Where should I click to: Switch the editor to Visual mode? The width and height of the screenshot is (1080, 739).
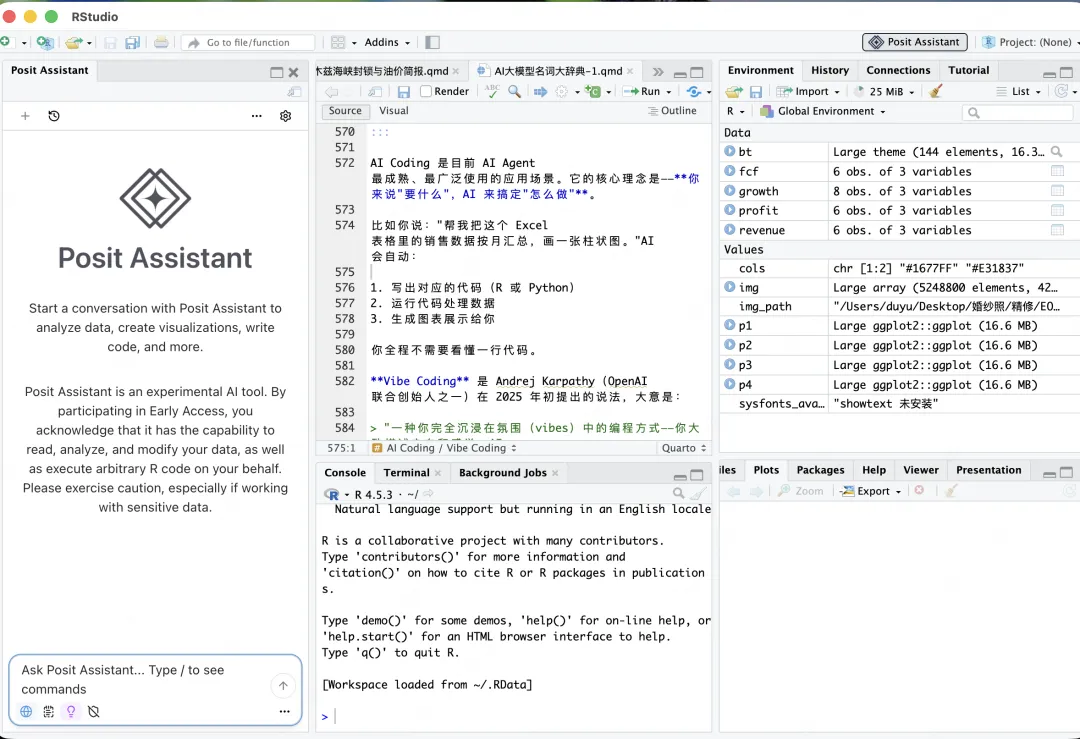click(x=393, y=111)
